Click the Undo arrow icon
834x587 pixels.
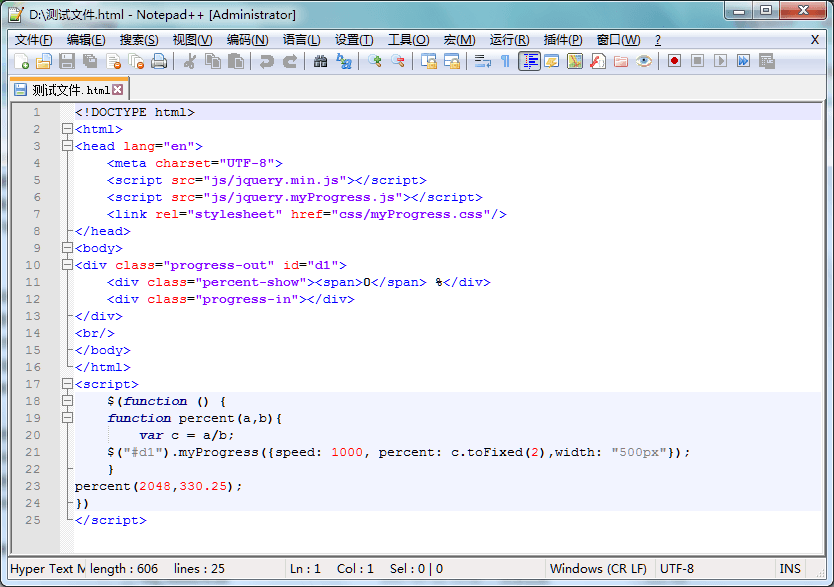266,62
